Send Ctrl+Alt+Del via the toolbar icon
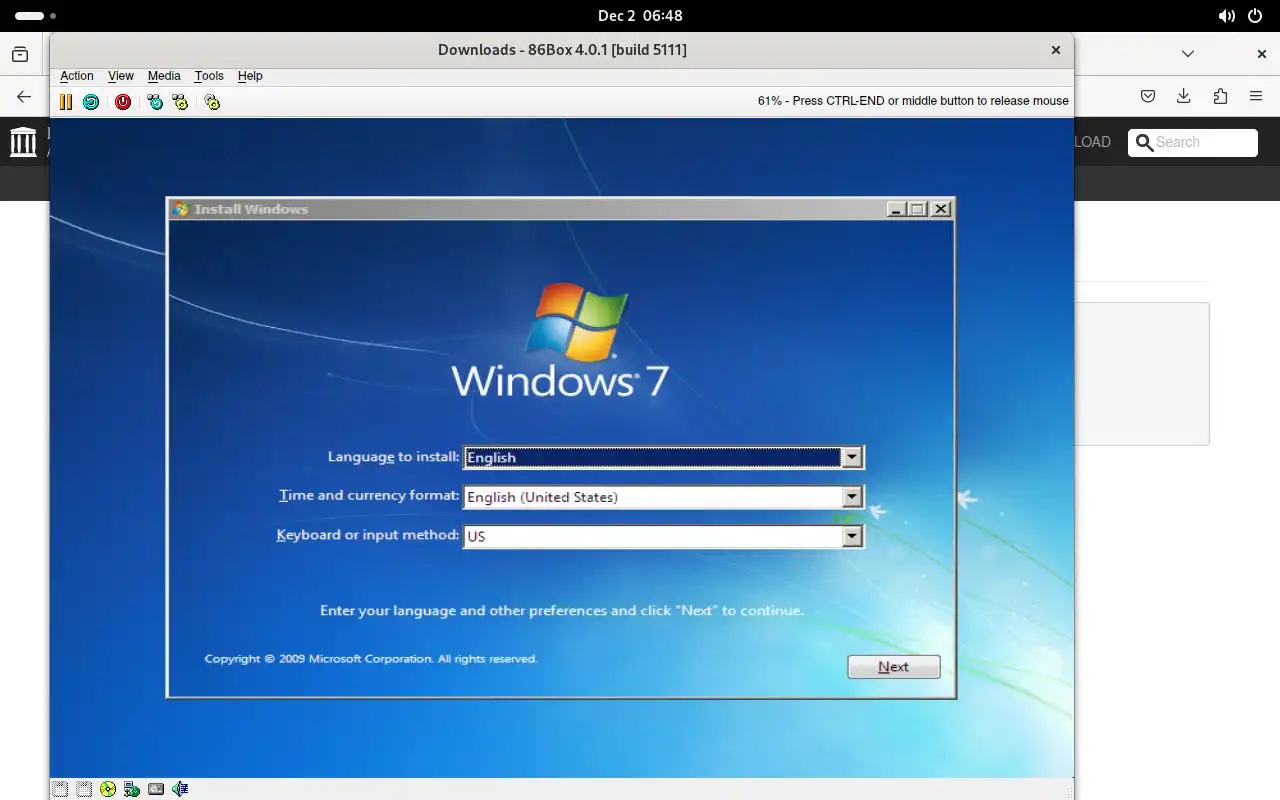This screenshot has height=800, width=1280. coord(155,101)
